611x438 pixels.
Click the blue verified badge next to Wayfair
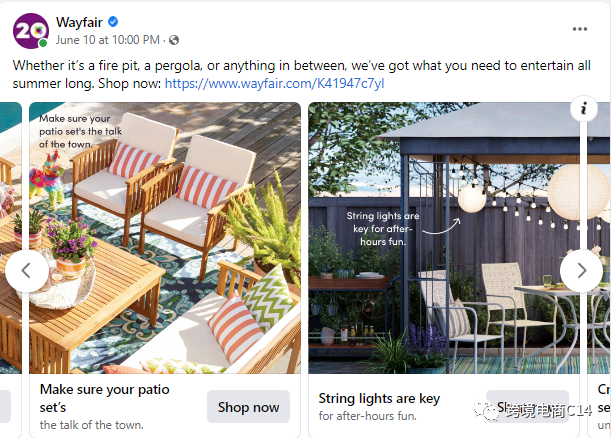[x=113, y=22]
